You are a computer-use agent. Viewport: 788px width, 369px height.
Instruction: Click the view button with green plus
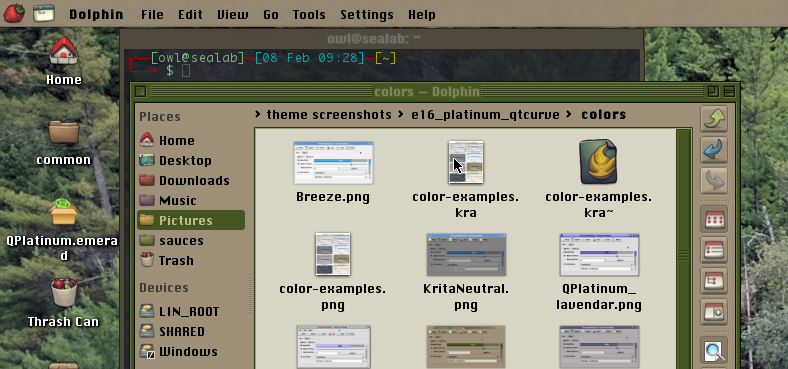pyautogui.click(x=714, y=312)
